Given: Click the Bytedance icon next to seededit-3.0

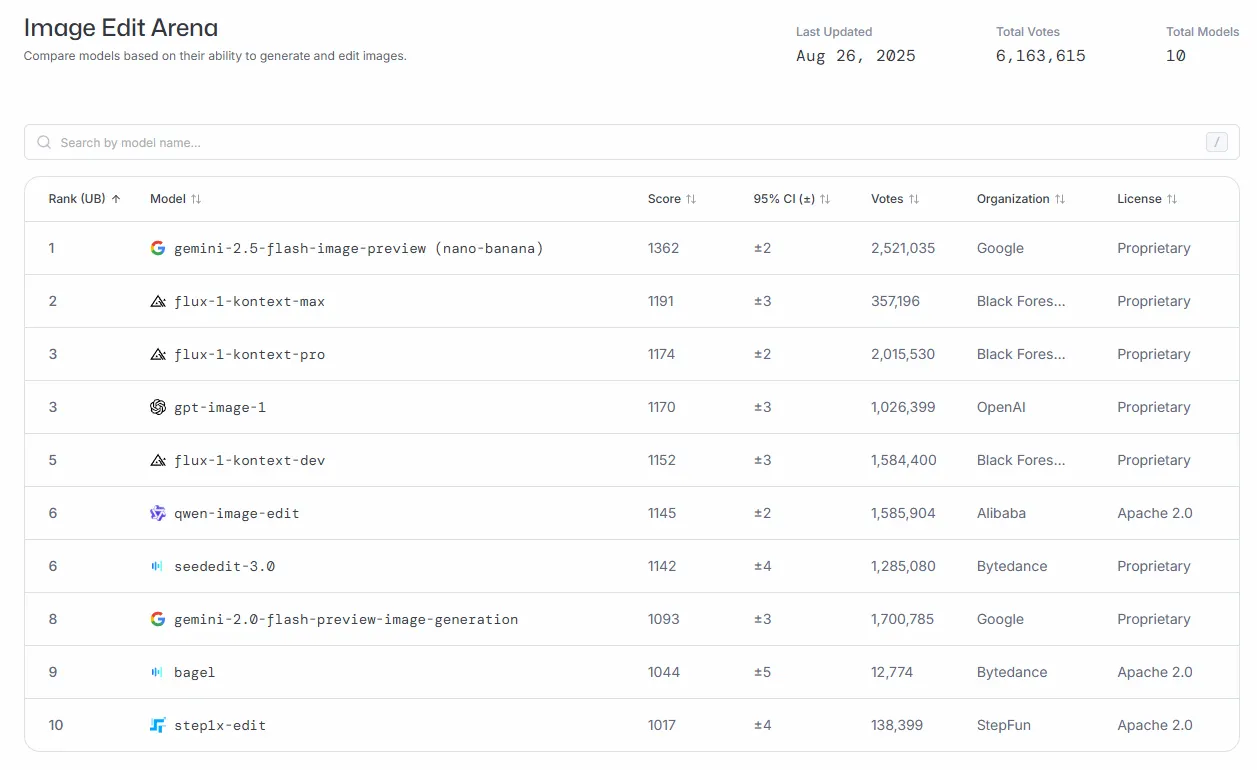Looking at the screenshot, I should click(x=157, y=566).
